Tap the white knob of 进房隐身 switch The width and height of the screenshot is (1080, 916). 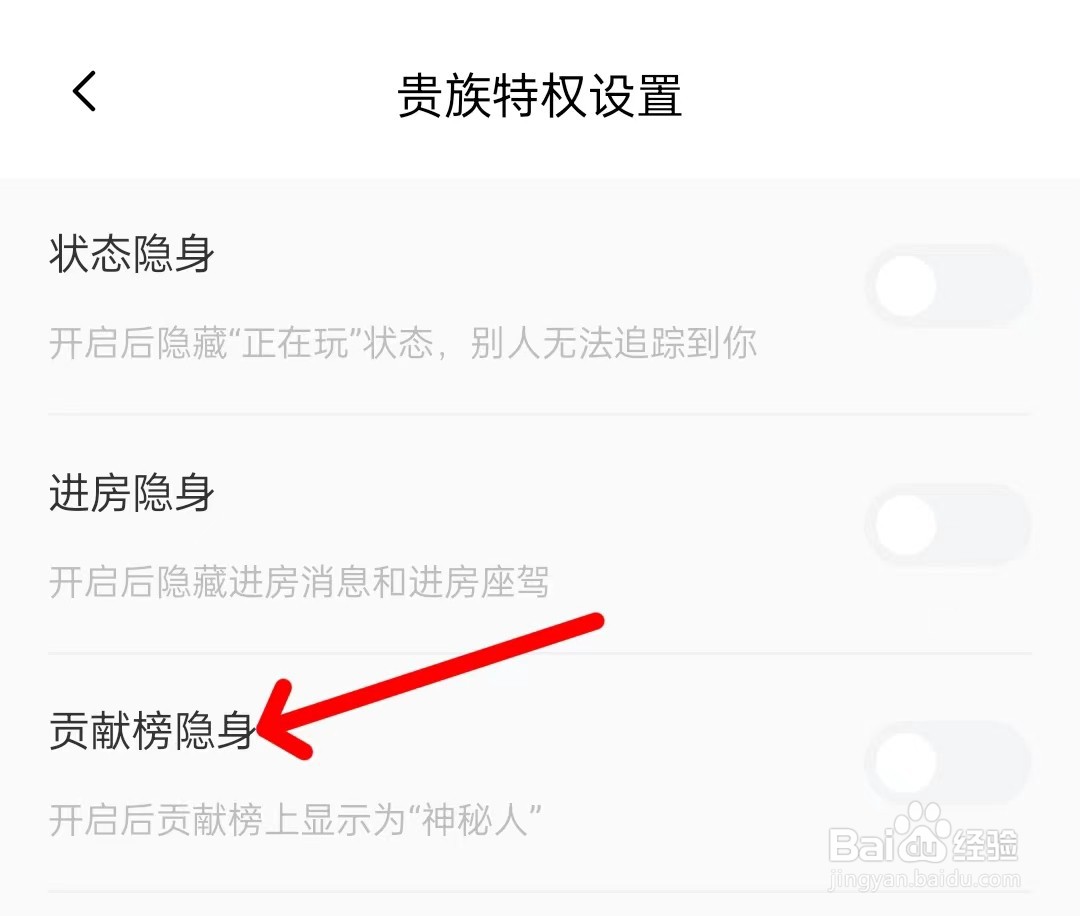point(906,525)
